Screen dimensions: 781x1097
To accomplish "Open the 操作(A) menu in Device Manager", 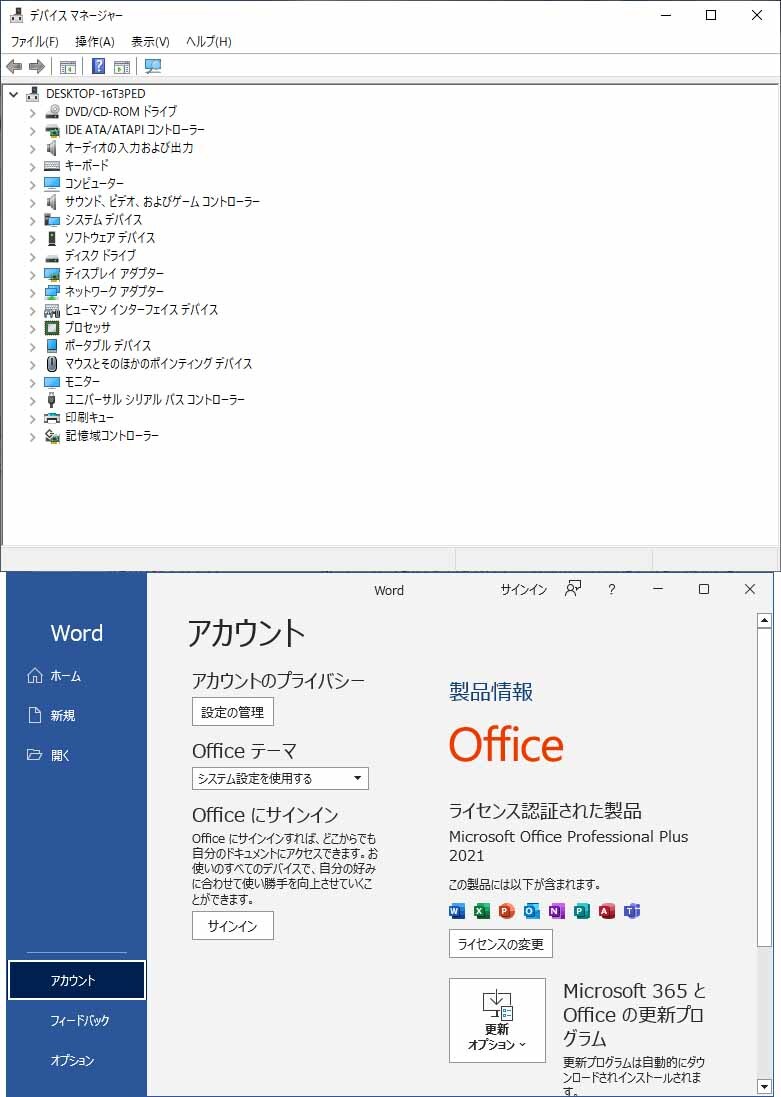I will click(x=95, y=42).
